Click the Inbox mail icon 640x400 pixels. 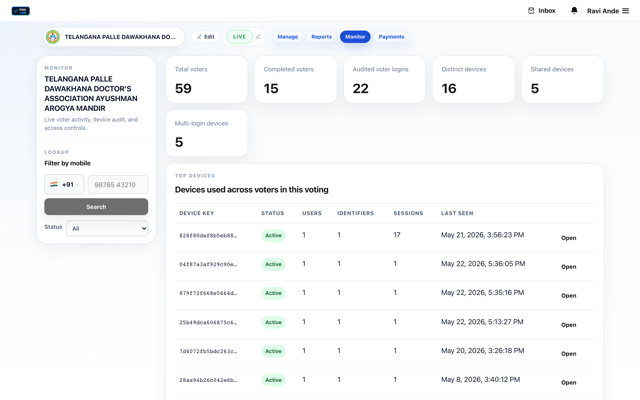click(531, 11)
